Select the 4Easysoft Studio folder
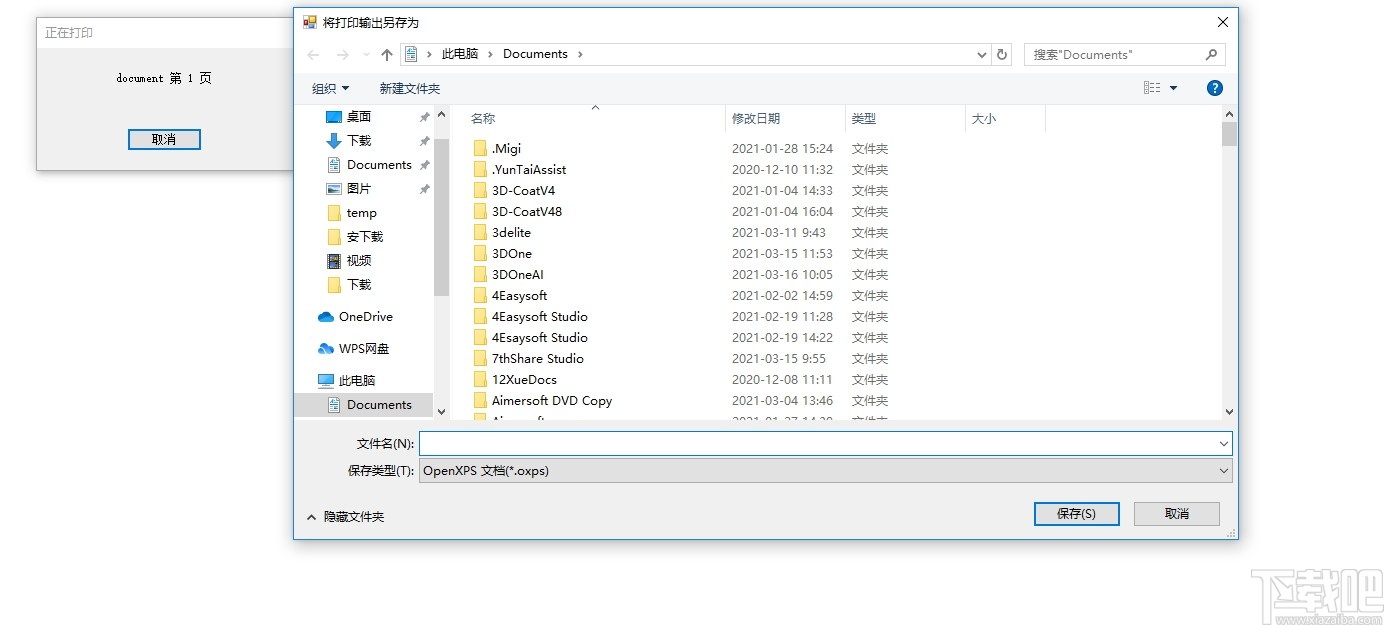The height and width of the screenshot is (625, 1386). (540, 317)
